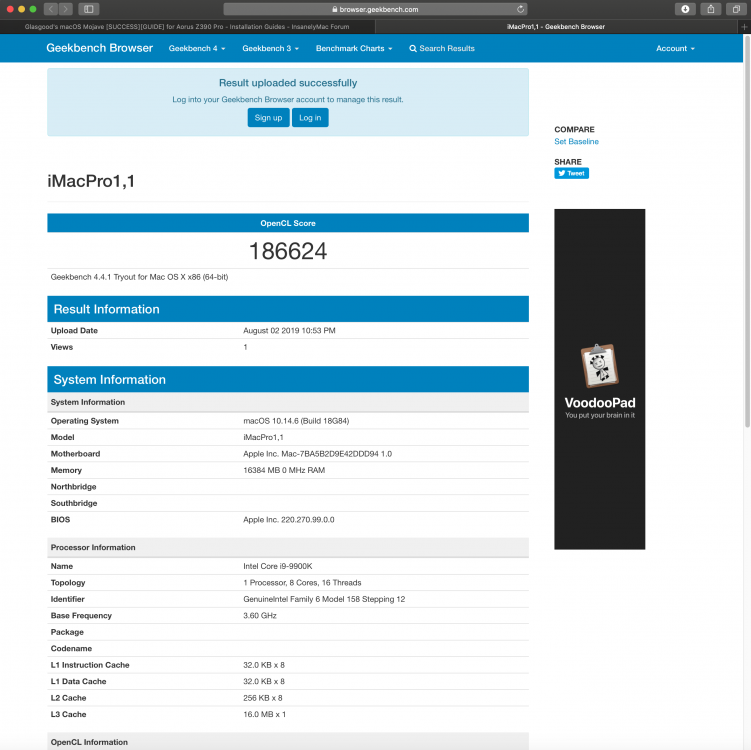
Task: Select base frequency '3.60 GHz'
Action: [260, 615]
